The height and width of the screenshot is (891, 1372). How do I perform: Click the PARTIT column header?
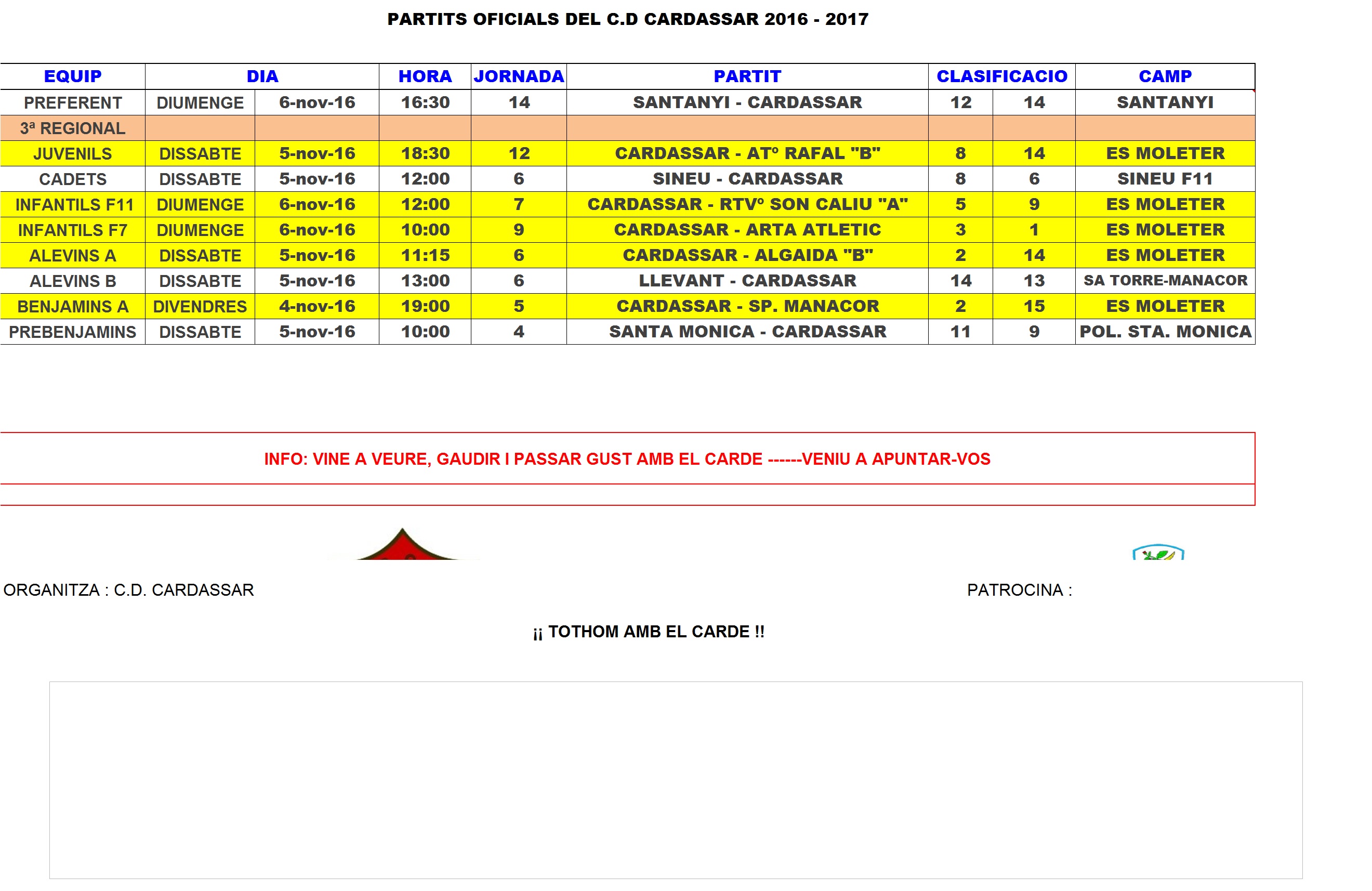[x=747, y=76]
